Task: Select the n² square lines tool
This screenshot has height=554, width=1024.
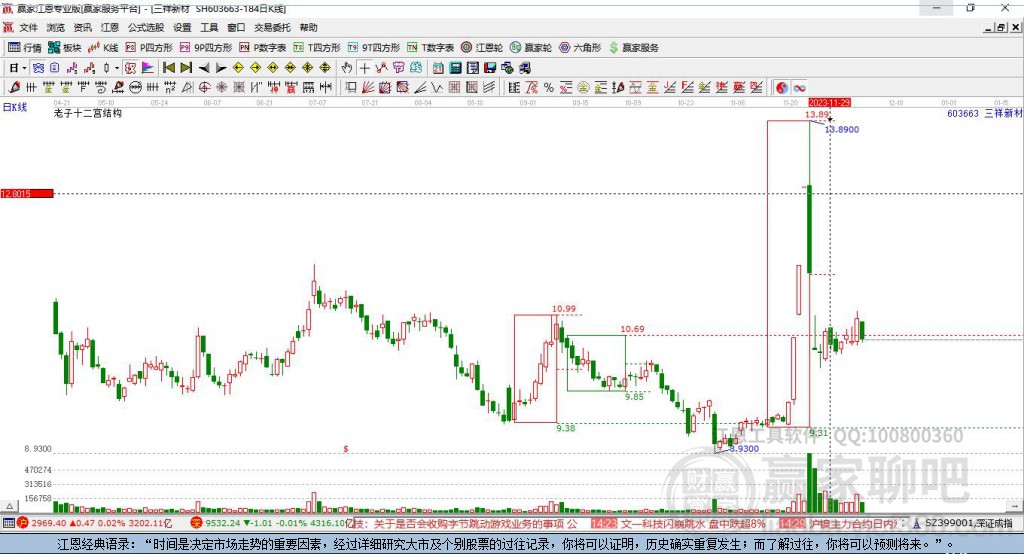Action: [x=170, y=88]
